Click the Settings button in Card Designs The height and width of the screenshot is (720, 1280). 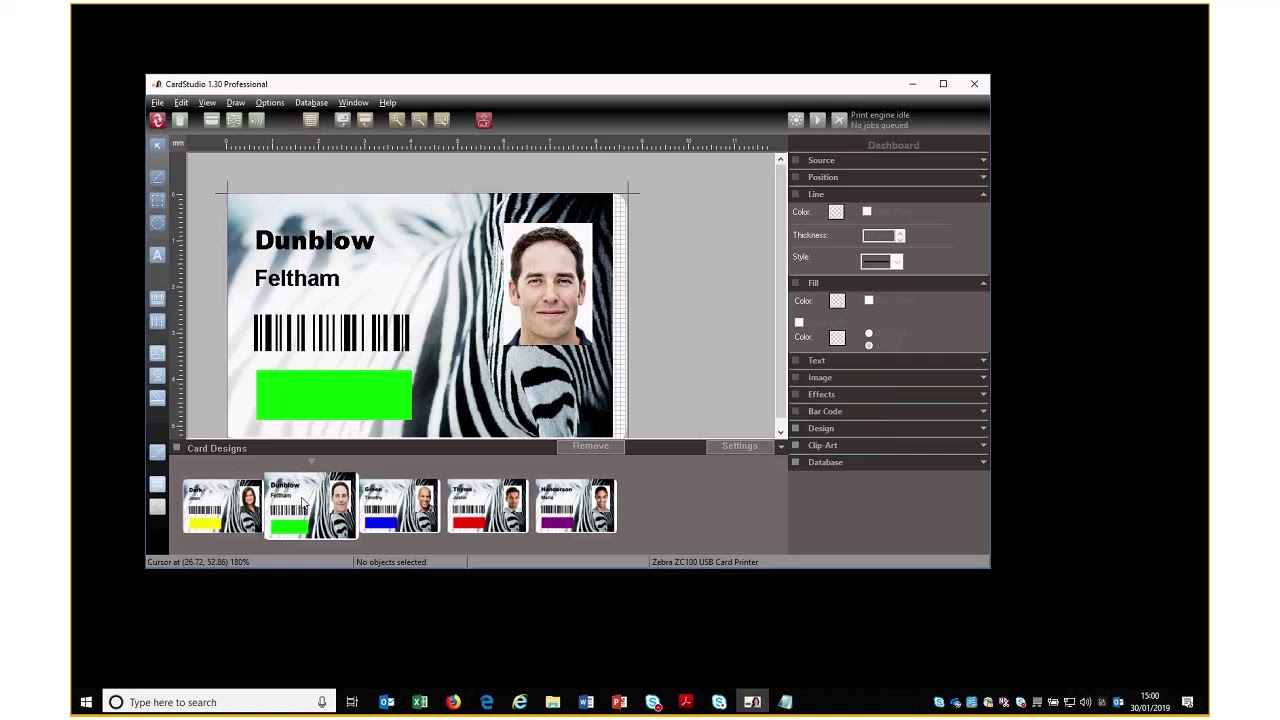point(740,446)
